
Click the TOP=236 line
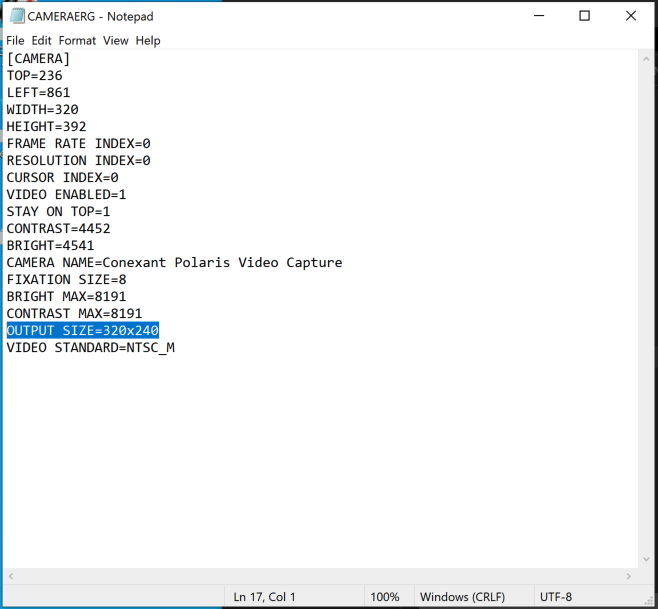point(34,76)
